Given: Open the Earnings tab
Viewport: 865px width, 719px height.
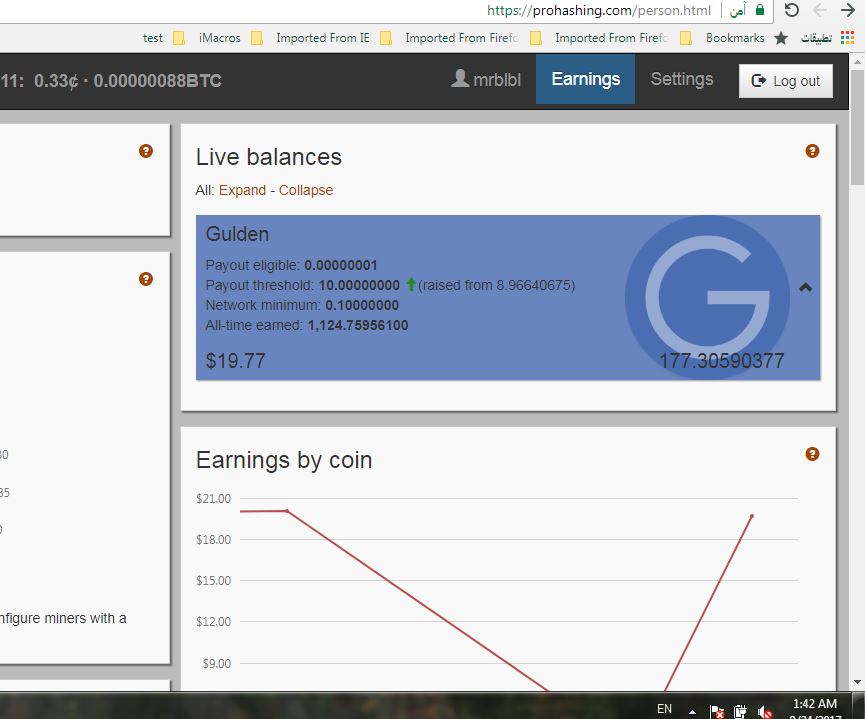Looking at the screenshot, I should 585,79.
